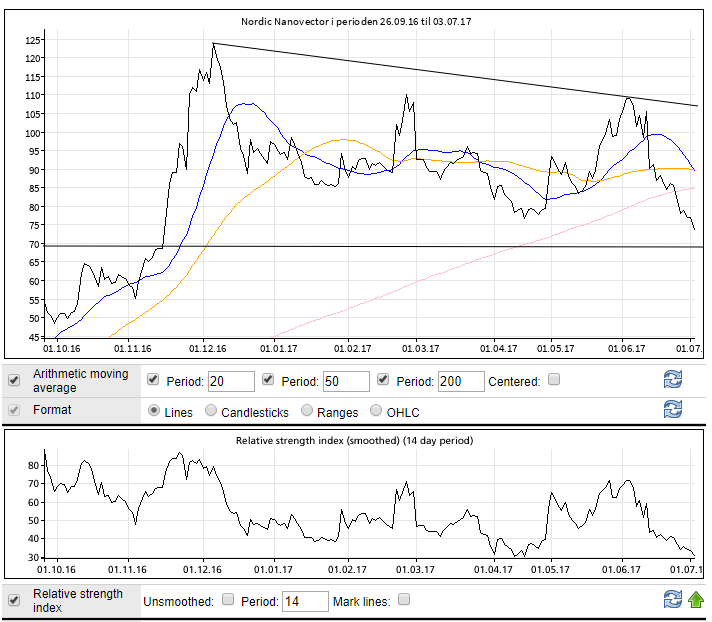The image size is (712, 622).
Task: Toggle the Arithmetic moving average checkbox
Action: click(x=14, y=380)
